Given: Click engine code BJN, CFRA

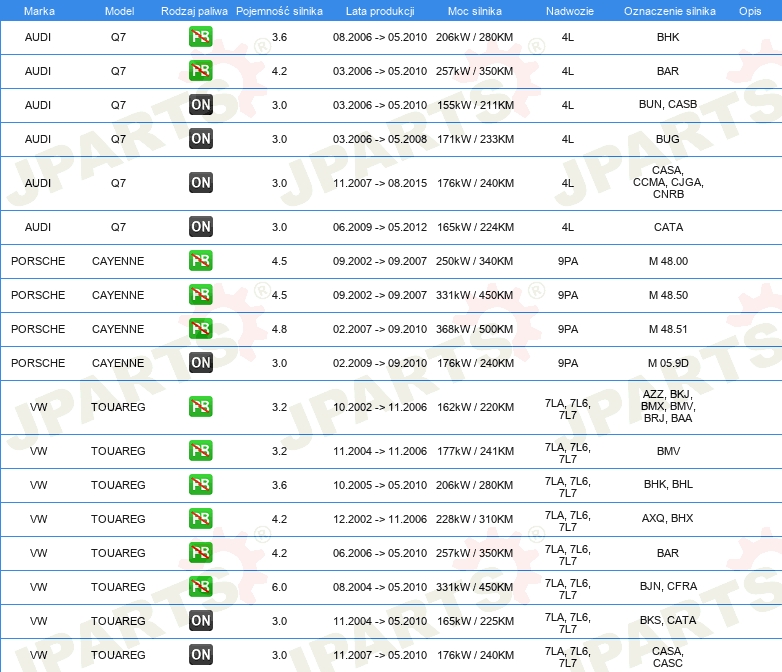Looking at the screenshot, I should click(668, 586).
